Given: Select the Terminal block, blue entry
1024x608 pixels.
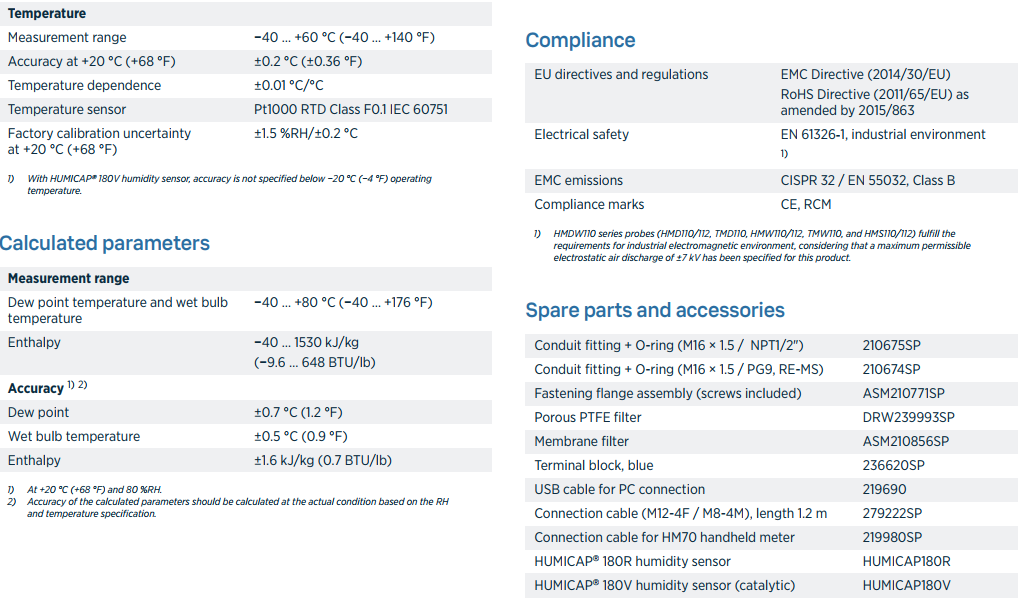Looking at the screenshot, I should [x=593, y=465].
